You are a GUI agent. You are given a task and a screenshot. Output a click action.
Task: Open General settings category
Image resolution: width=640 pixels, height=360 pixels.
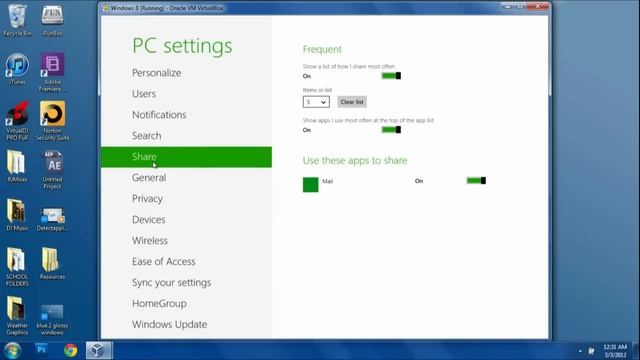[149, 178]
